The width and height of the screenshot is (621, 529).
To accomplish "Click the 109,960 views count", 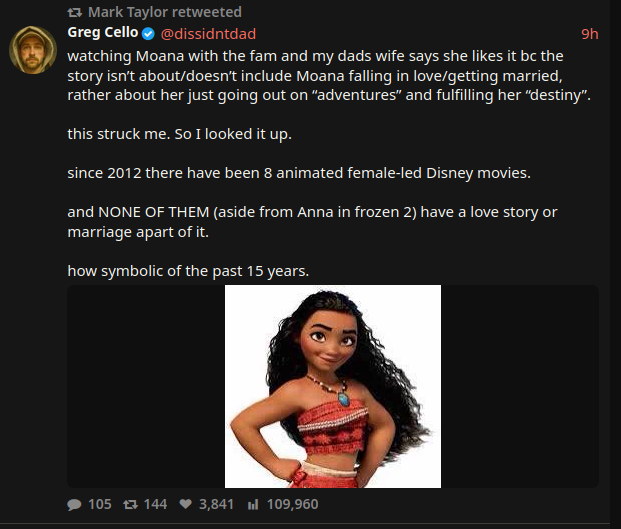I will (293, 504).
